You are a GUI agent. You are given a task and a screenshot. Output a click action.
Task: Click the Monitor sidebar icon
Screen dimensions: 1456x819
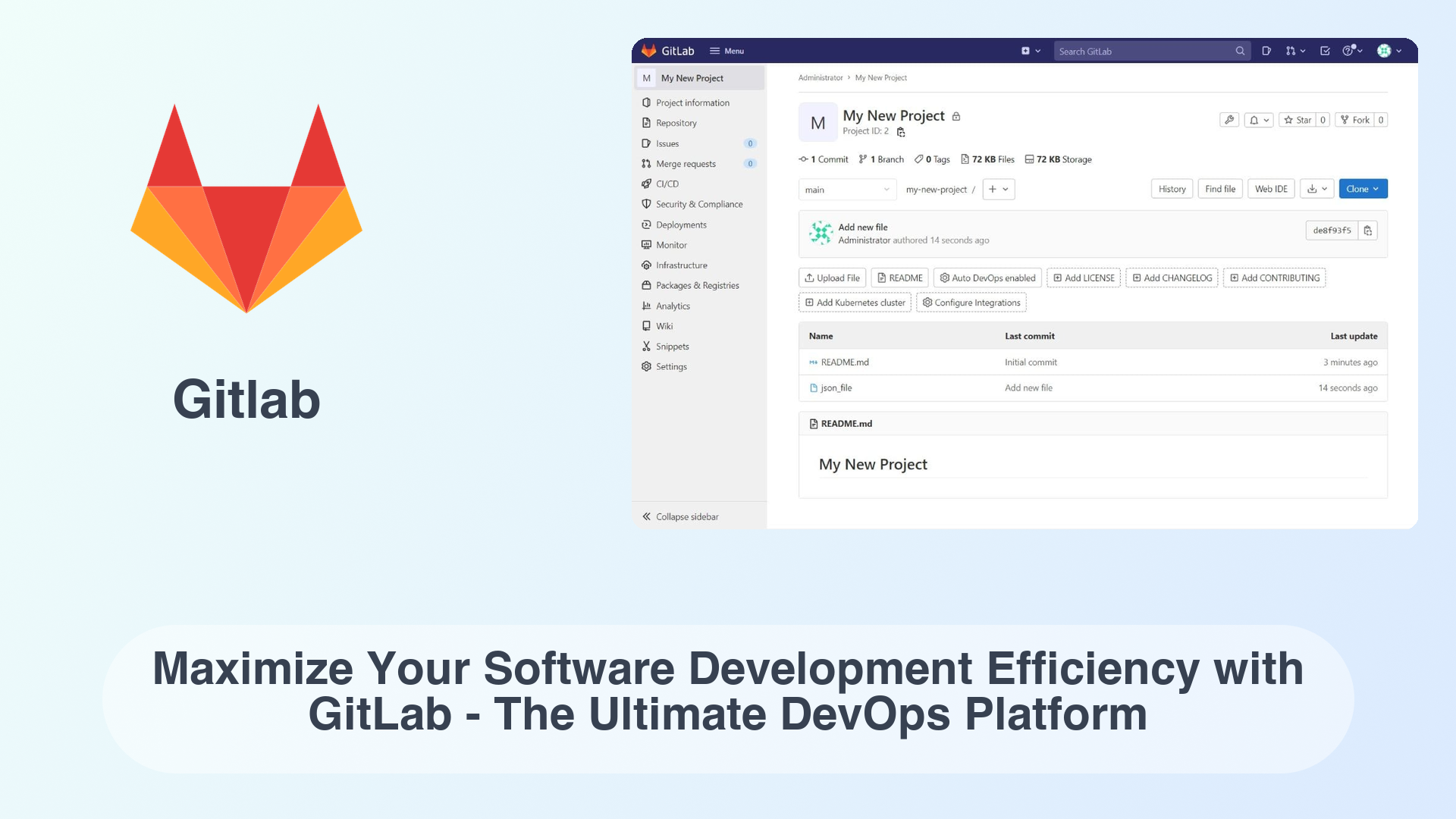[646, 245]
